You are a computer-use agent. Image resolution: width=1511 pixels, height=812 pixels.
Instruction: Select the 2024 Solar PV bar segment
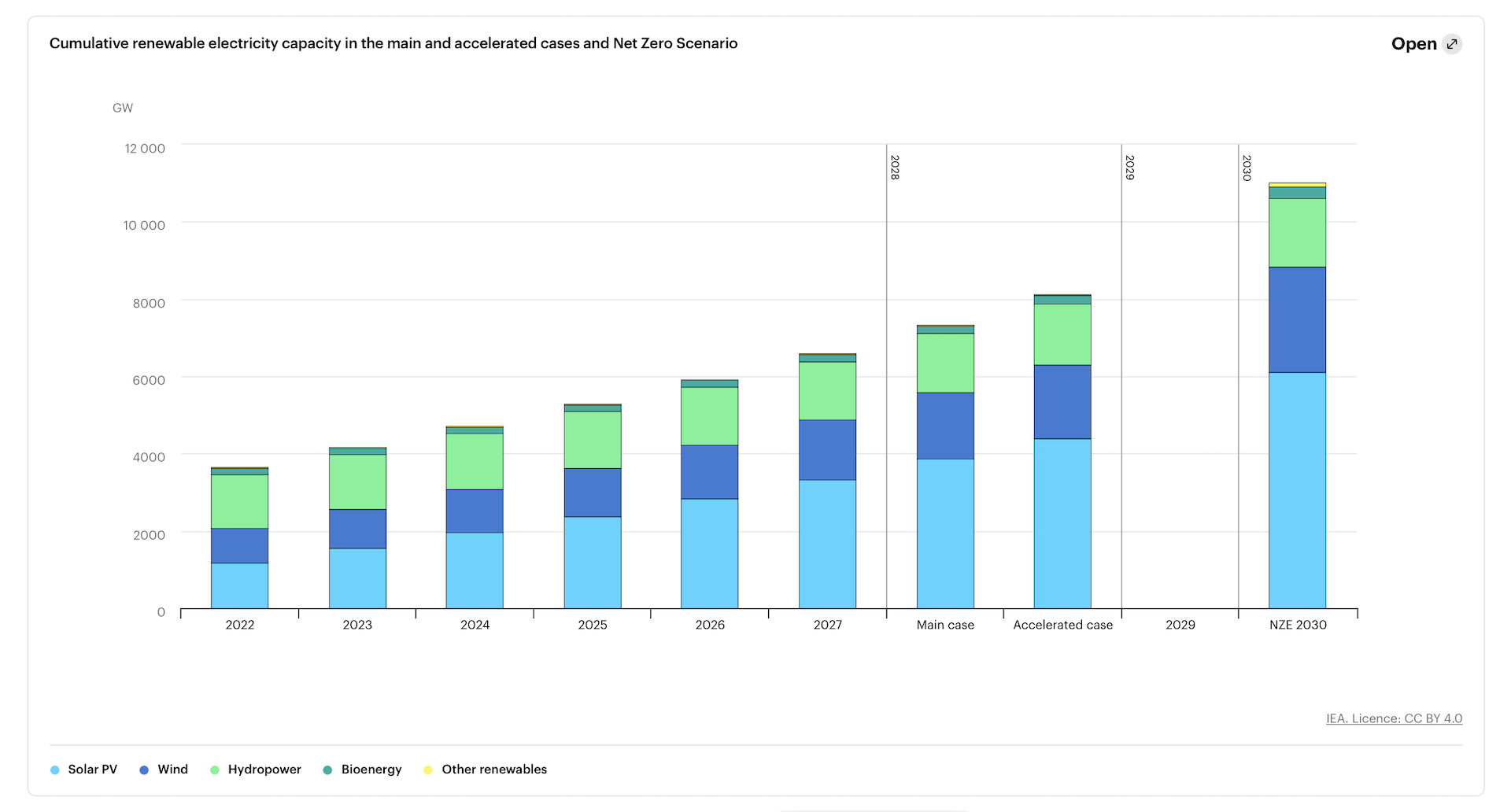pyautogui.click(x=475, y=570)
